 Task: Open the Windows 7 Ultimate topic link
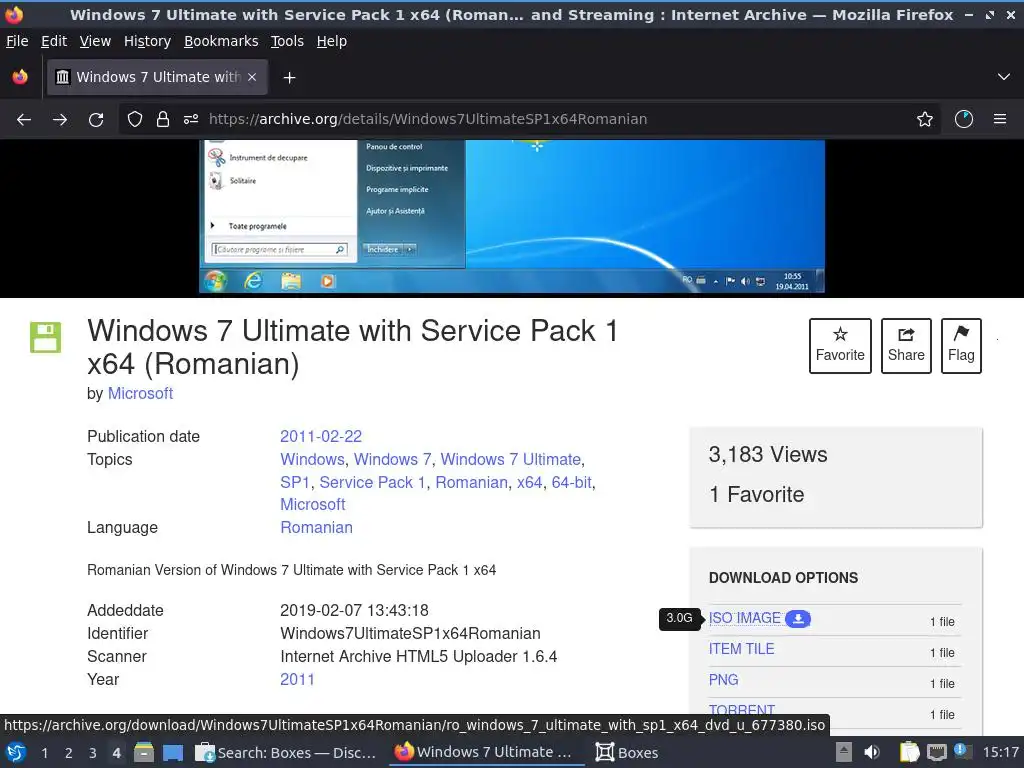[x=511, y=459]
